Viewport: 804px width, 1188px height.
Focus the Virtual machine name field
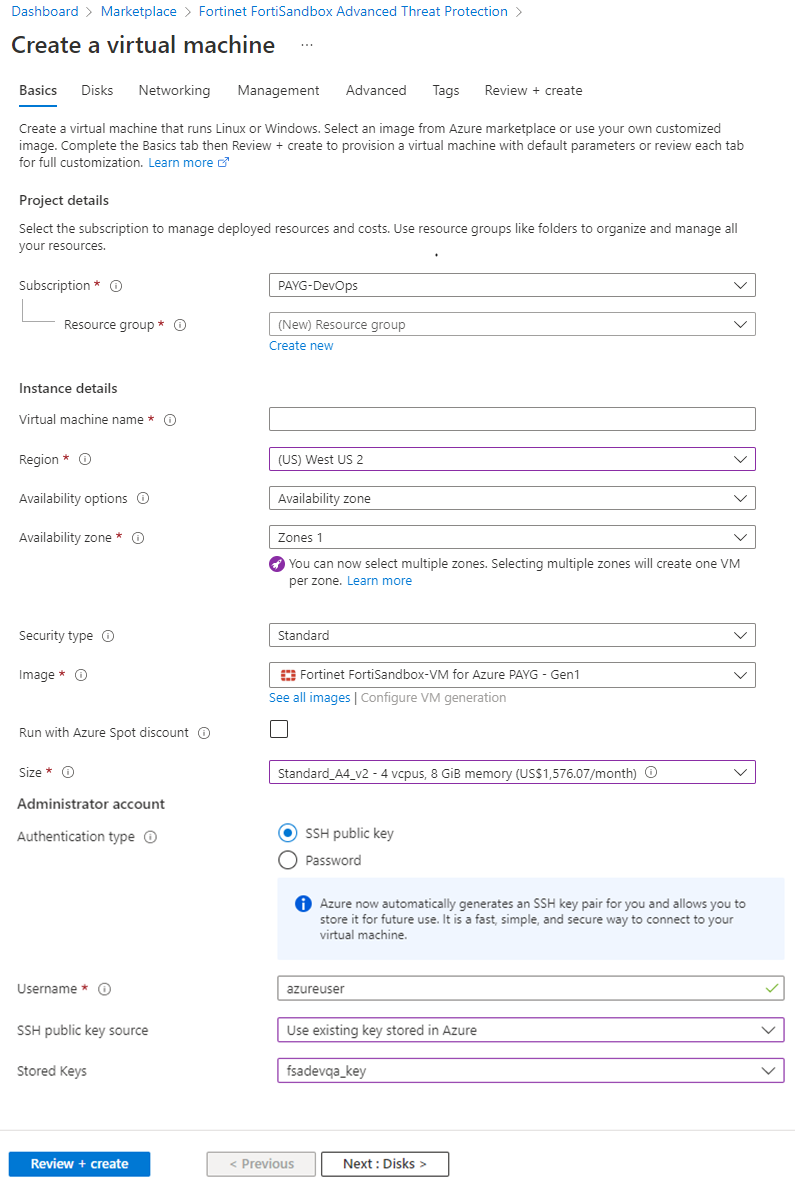click(512, 419)
